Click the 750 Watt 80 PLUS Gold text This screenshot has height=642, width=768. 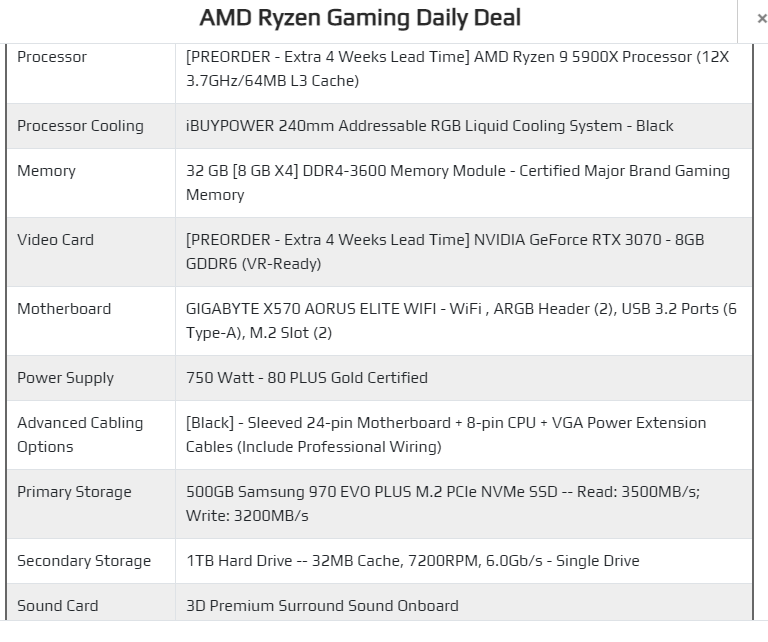[x=307, y=378]
